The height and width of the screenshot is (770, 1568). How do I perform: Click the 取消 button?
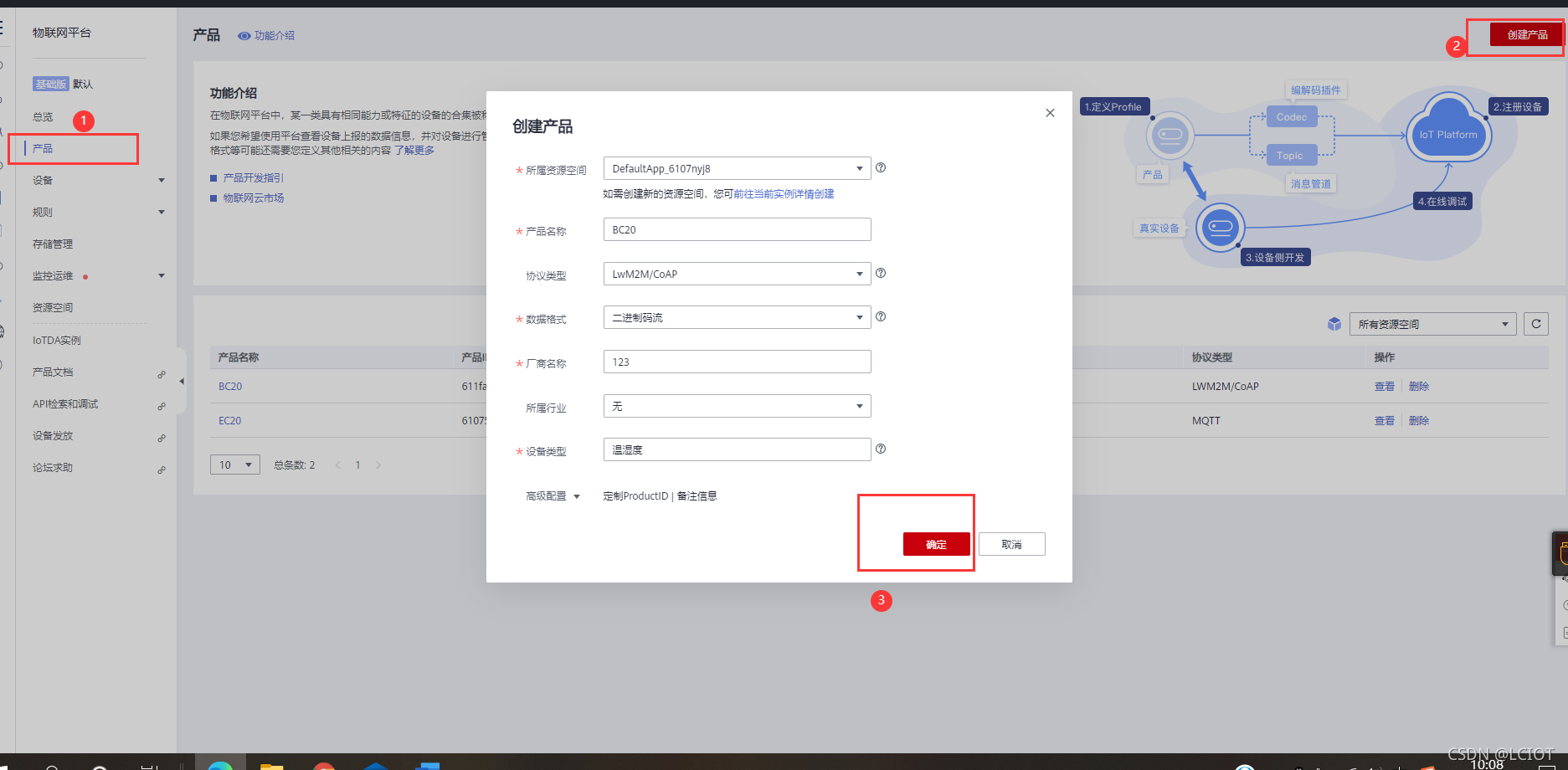(1011, 544)
